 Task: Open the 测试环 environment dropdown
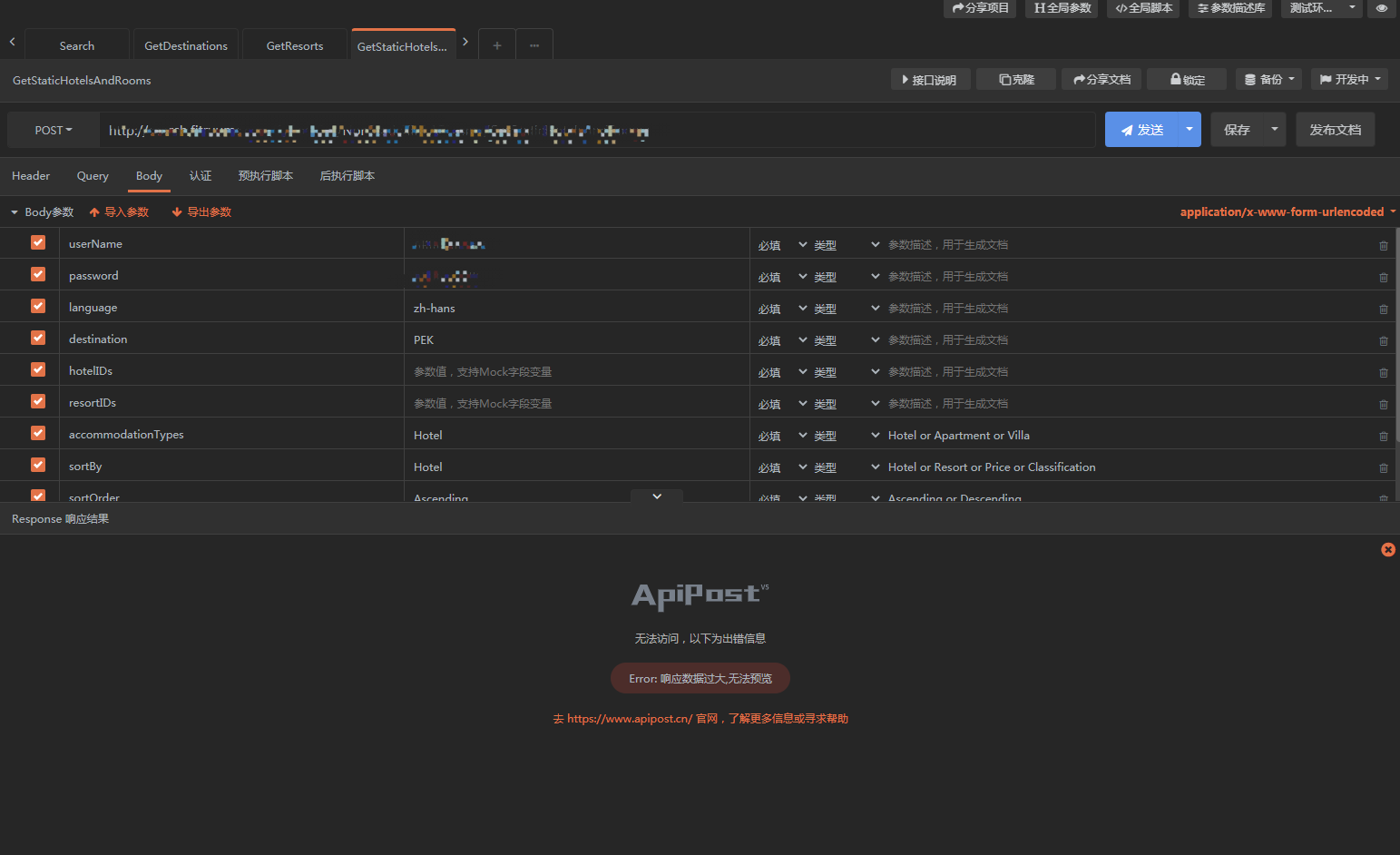coord(1322,8)
